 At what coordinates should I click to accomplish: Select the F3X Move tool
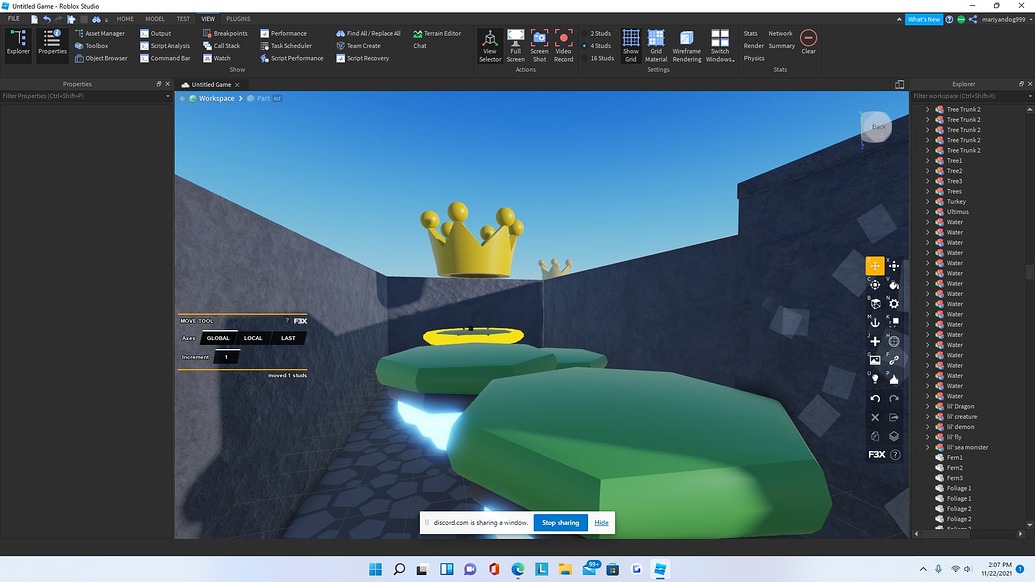875,267
